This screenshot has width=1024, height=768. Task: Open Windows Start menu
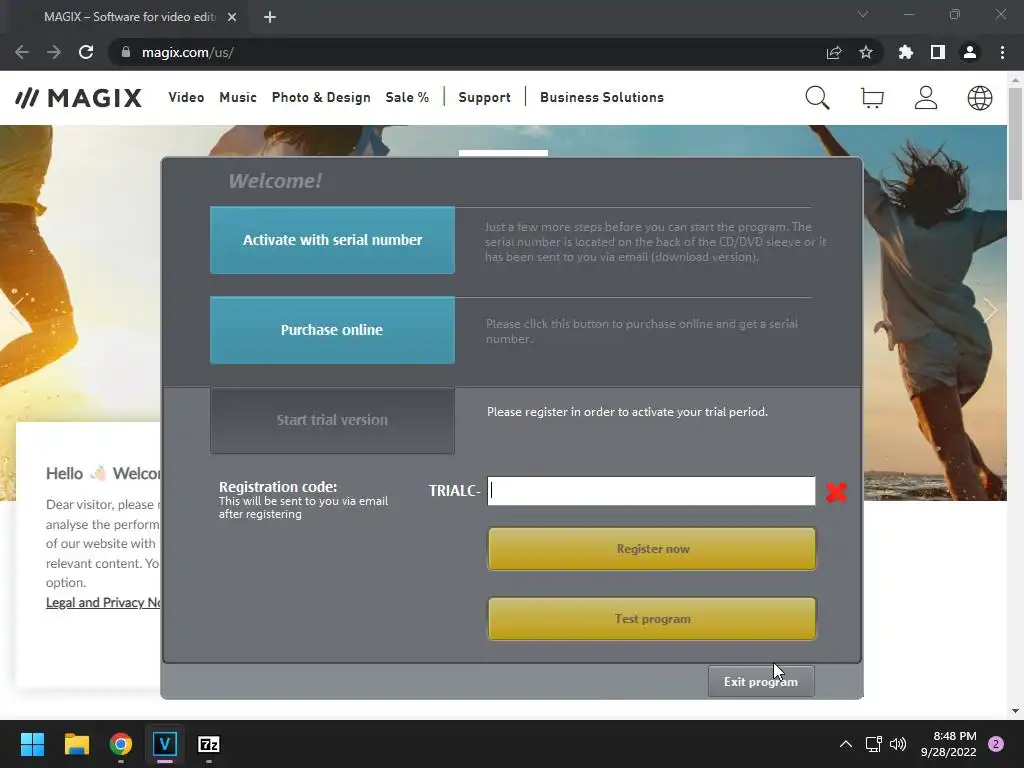(x=32, y=744)
